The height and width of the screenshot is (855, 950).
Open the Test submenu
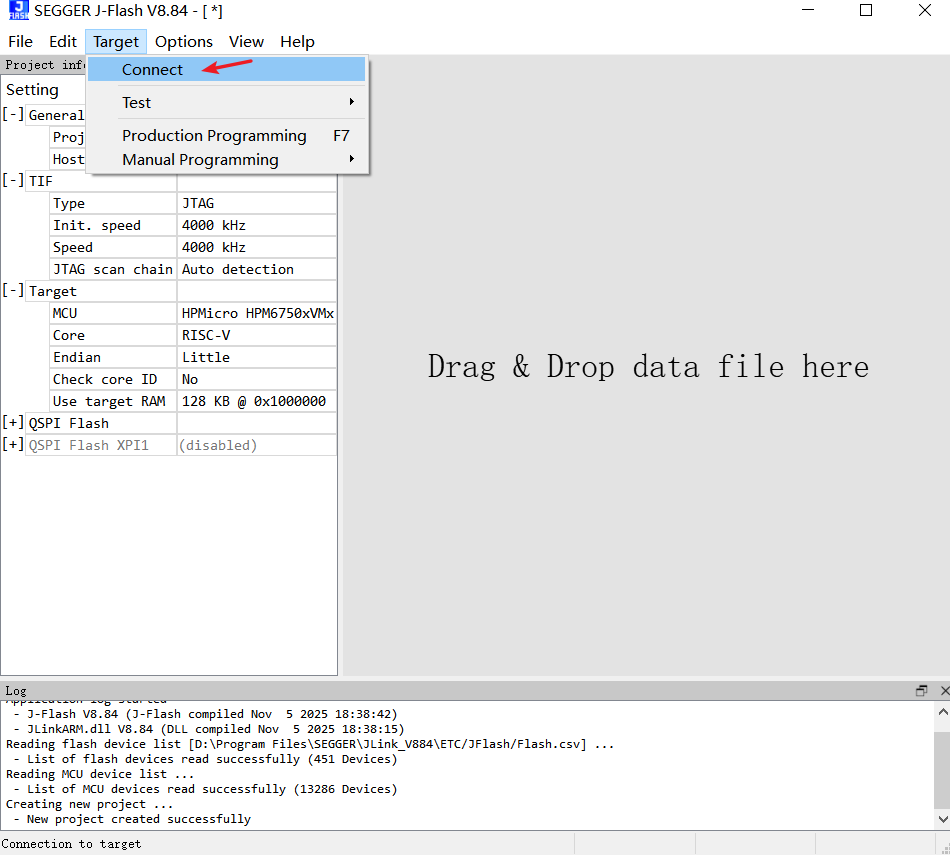pos(227,102)
